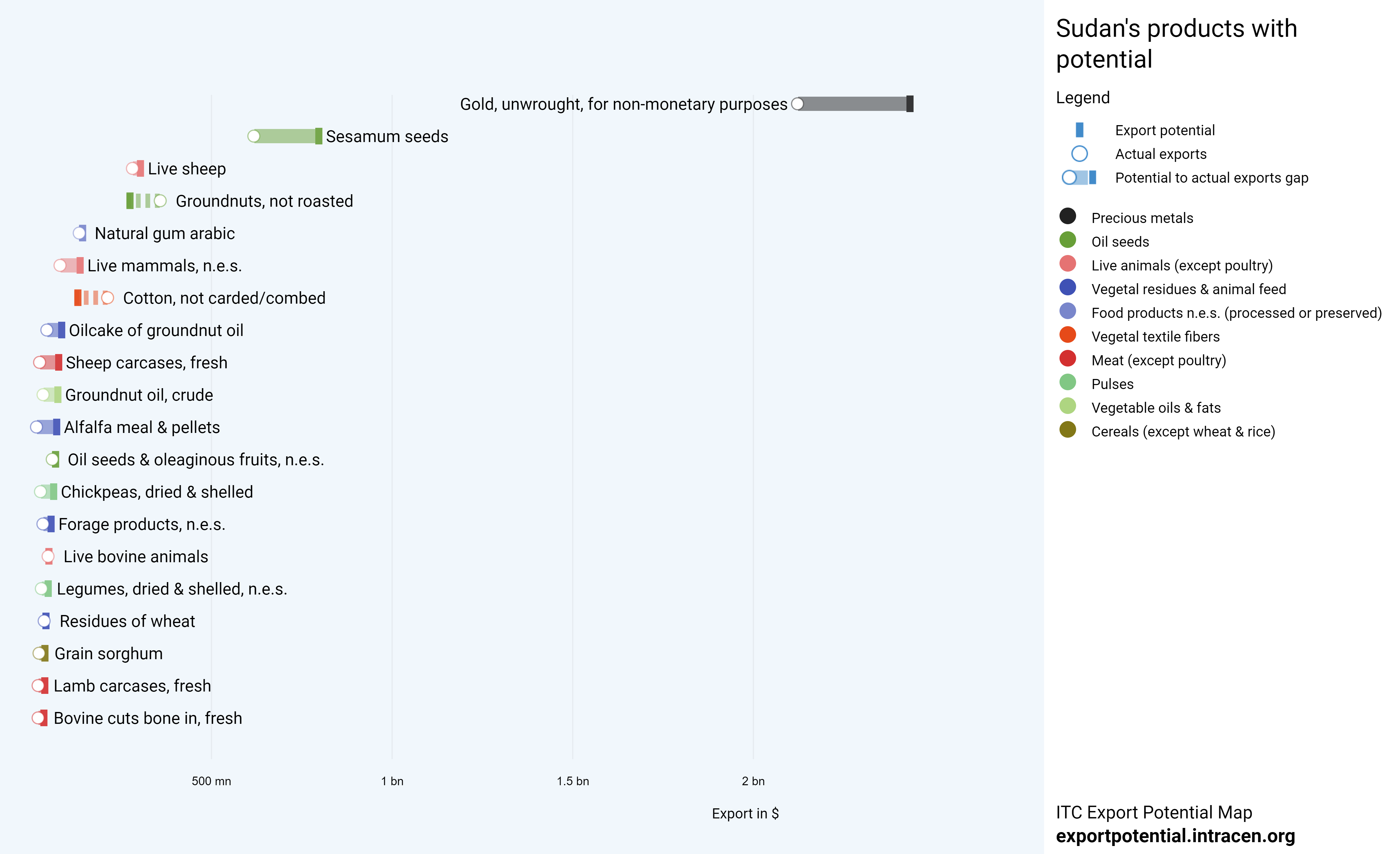Click Bovine cuts bone in, fresh label

148,719
